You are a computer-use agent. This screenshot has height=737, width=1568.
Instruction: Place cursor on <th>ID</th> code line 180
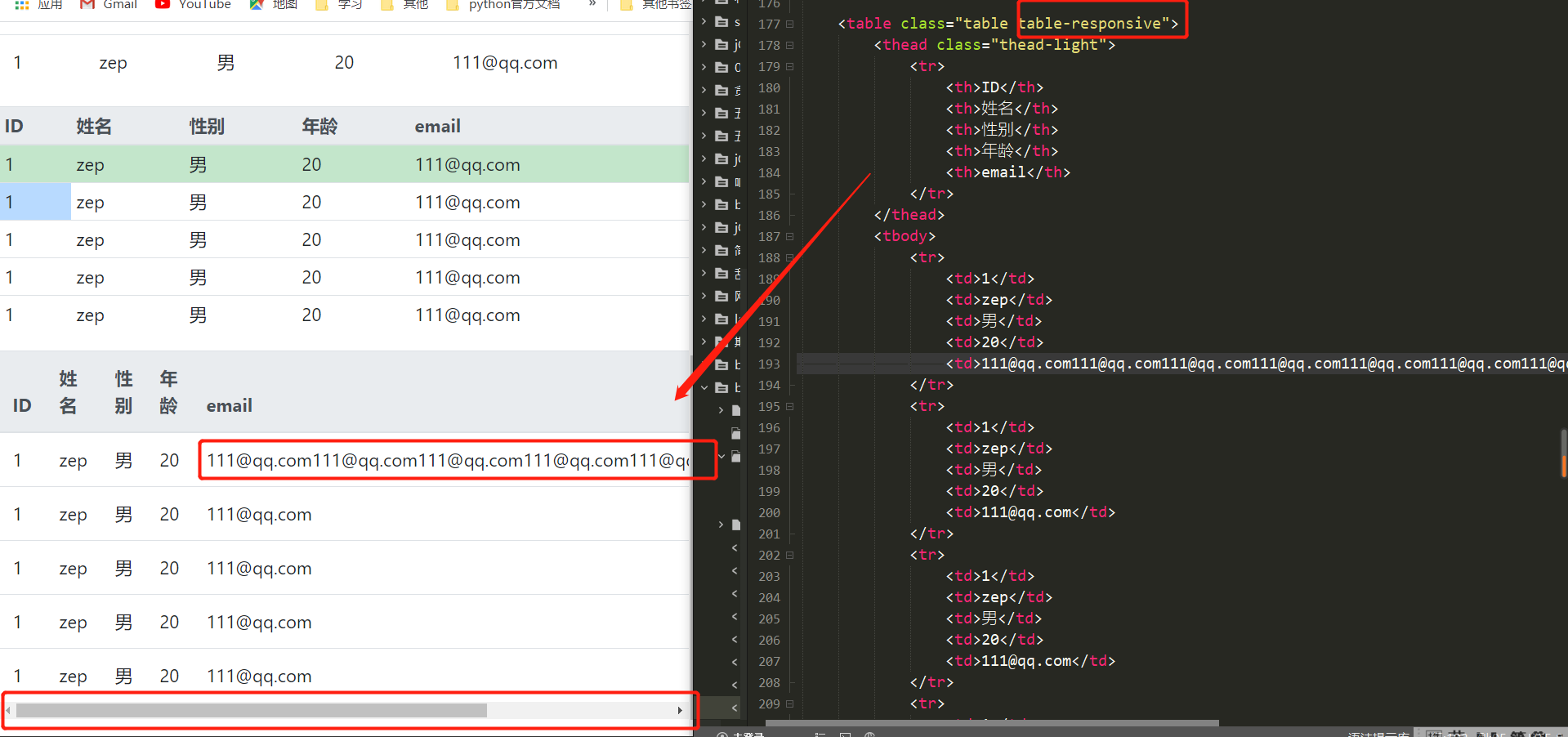[994, 87]
